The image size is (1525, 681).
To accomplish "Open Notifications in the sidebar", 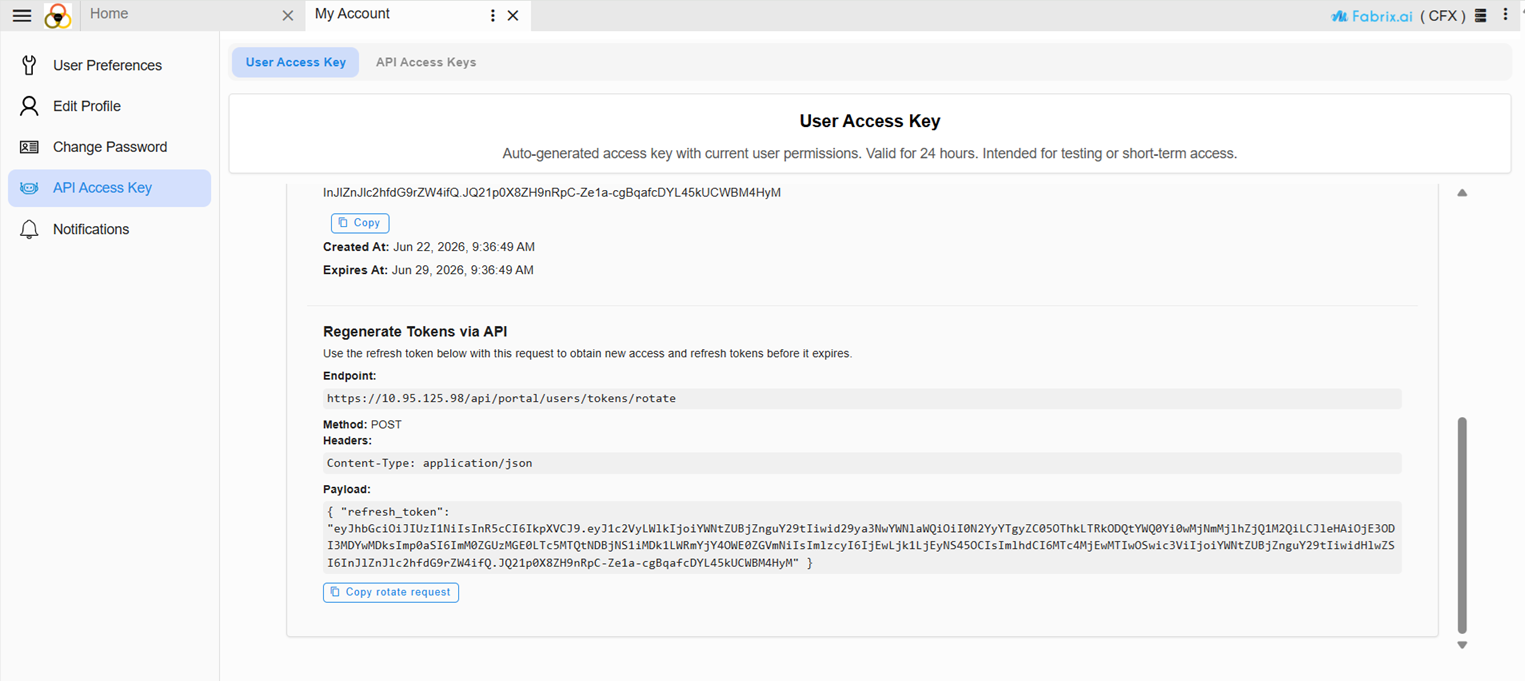I will [x=109, y=229].
